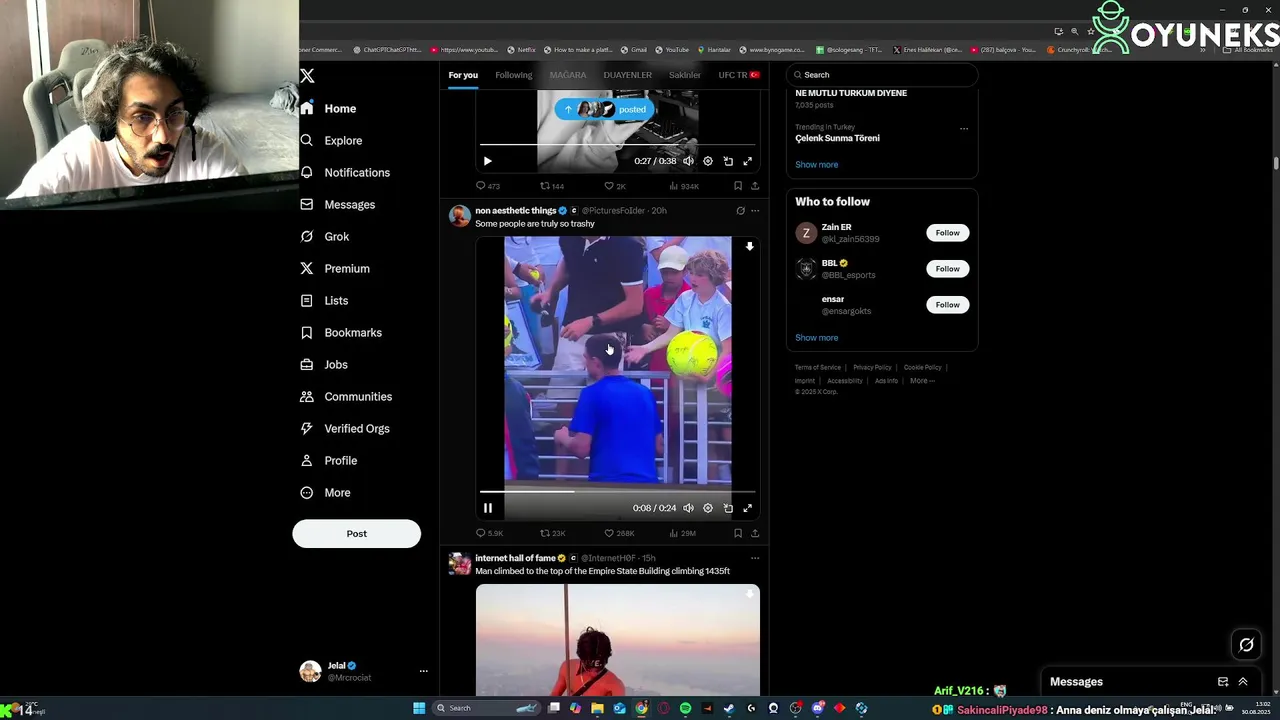
Task: Seek on the 0:27 video progress bar
Action: point(617,144)
